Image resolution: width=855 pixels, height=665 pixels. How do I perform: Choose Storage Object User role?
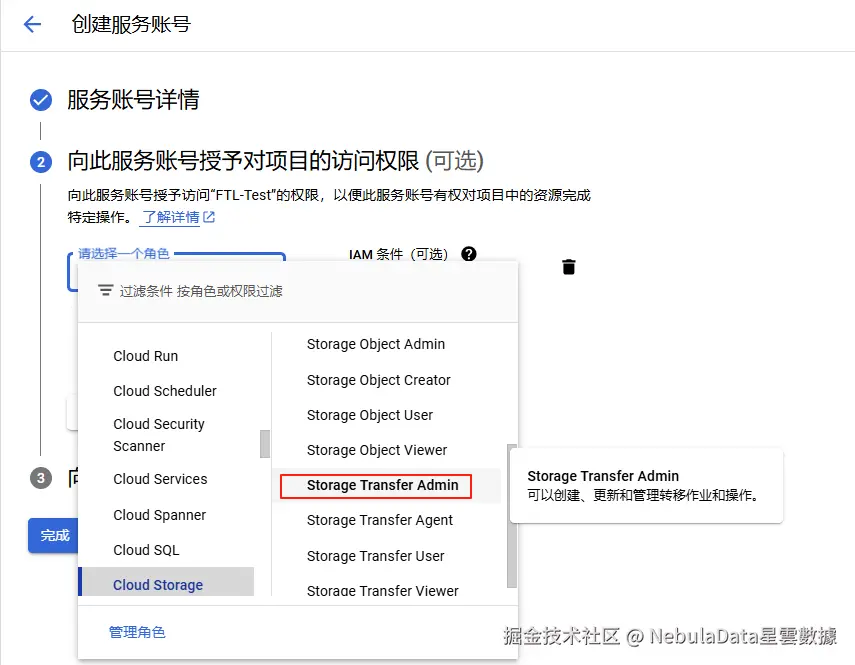(x=370, y=415)
